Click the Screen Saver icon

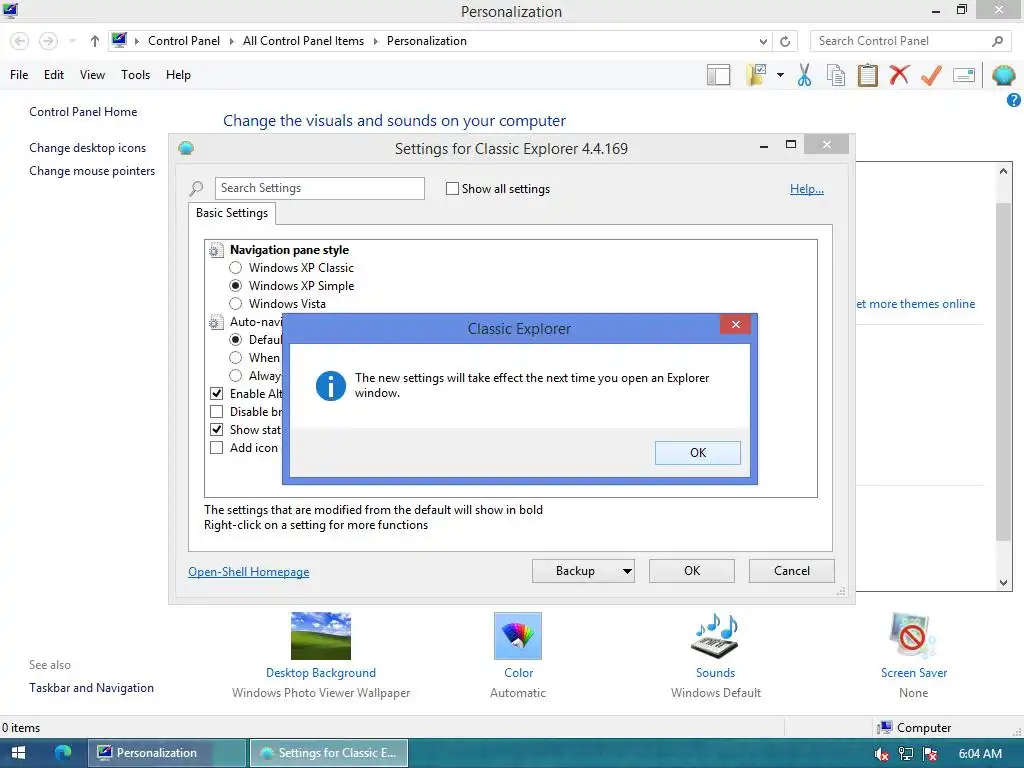(913, 635)
